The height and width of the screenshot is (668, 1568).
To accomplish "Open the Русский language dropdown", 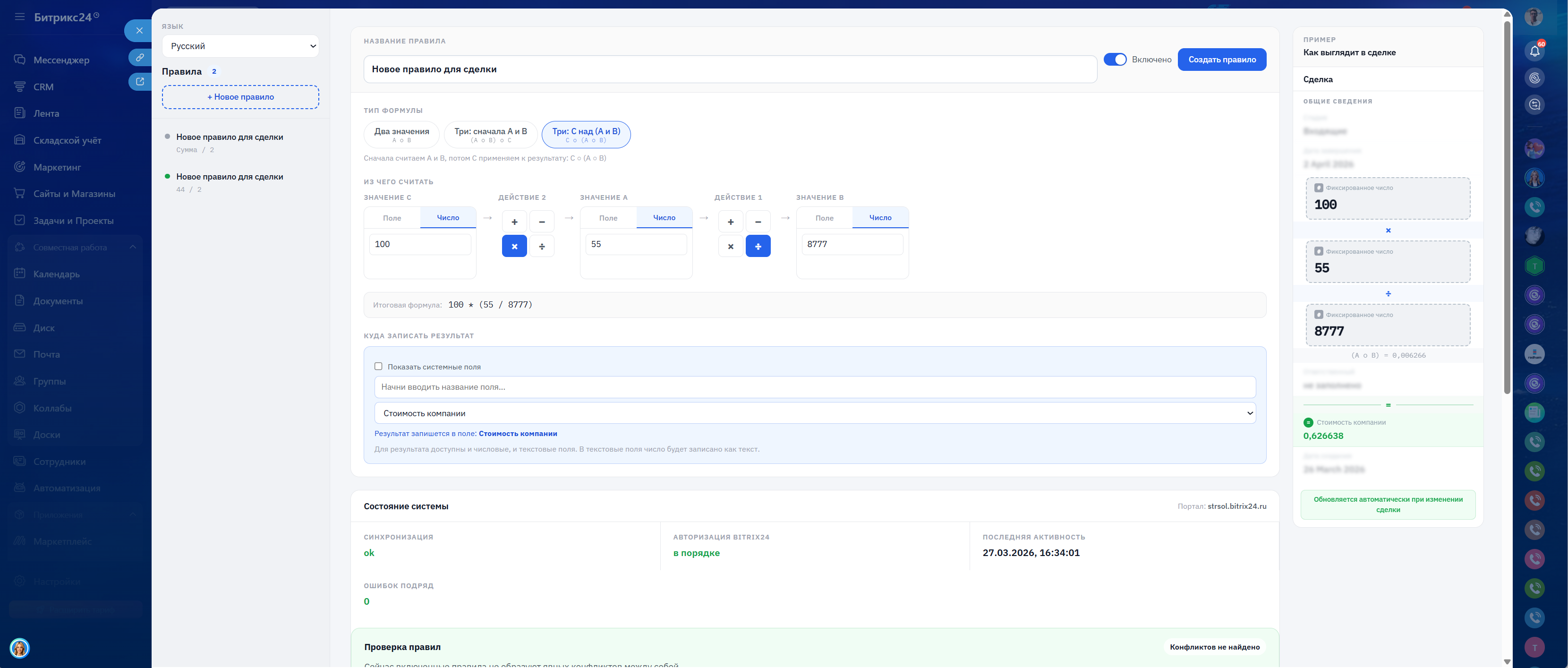I will click(240, 46).
